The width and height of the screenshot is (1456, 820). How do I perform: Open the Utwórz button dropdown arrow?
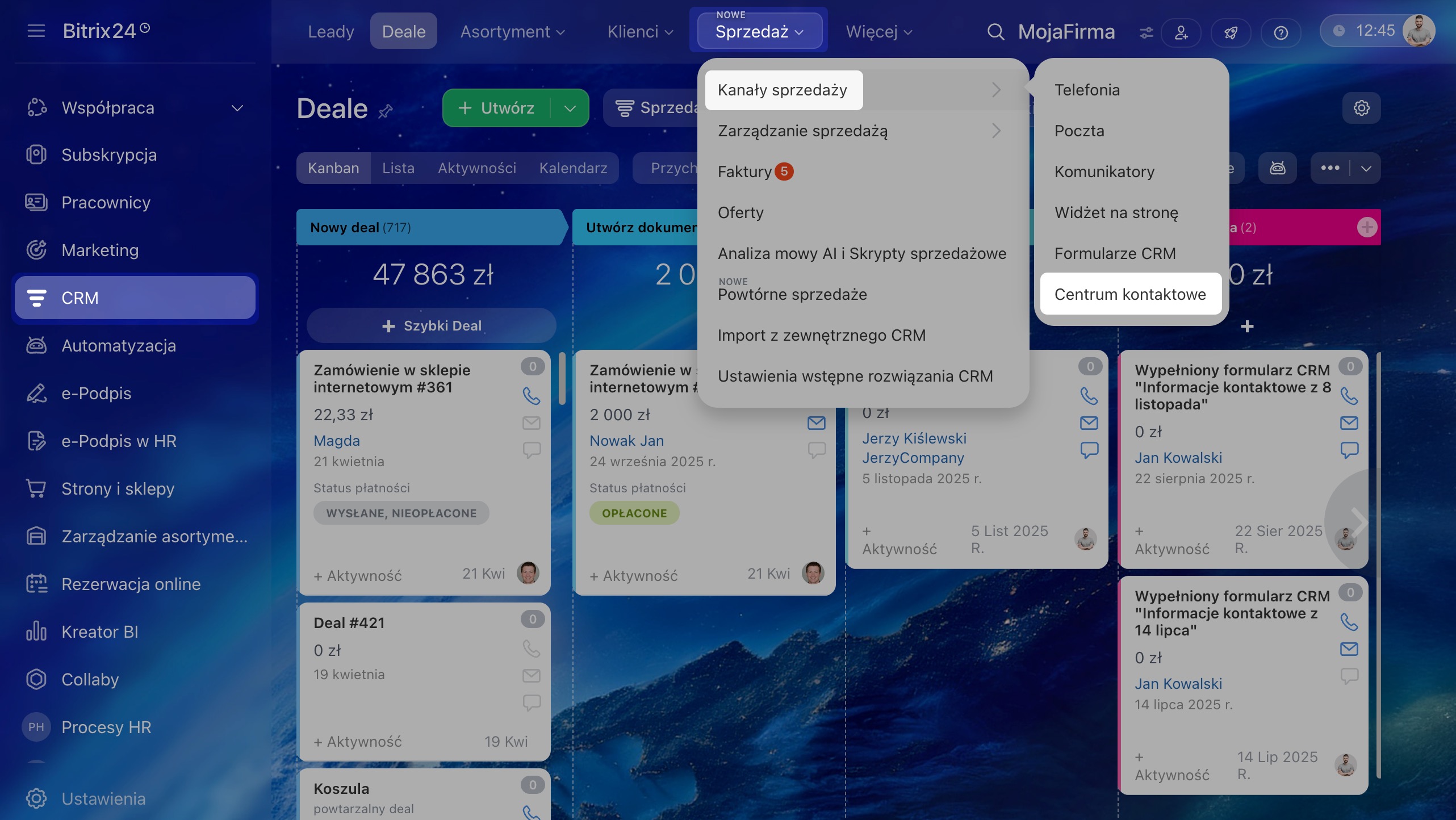[x=570, y=108]
